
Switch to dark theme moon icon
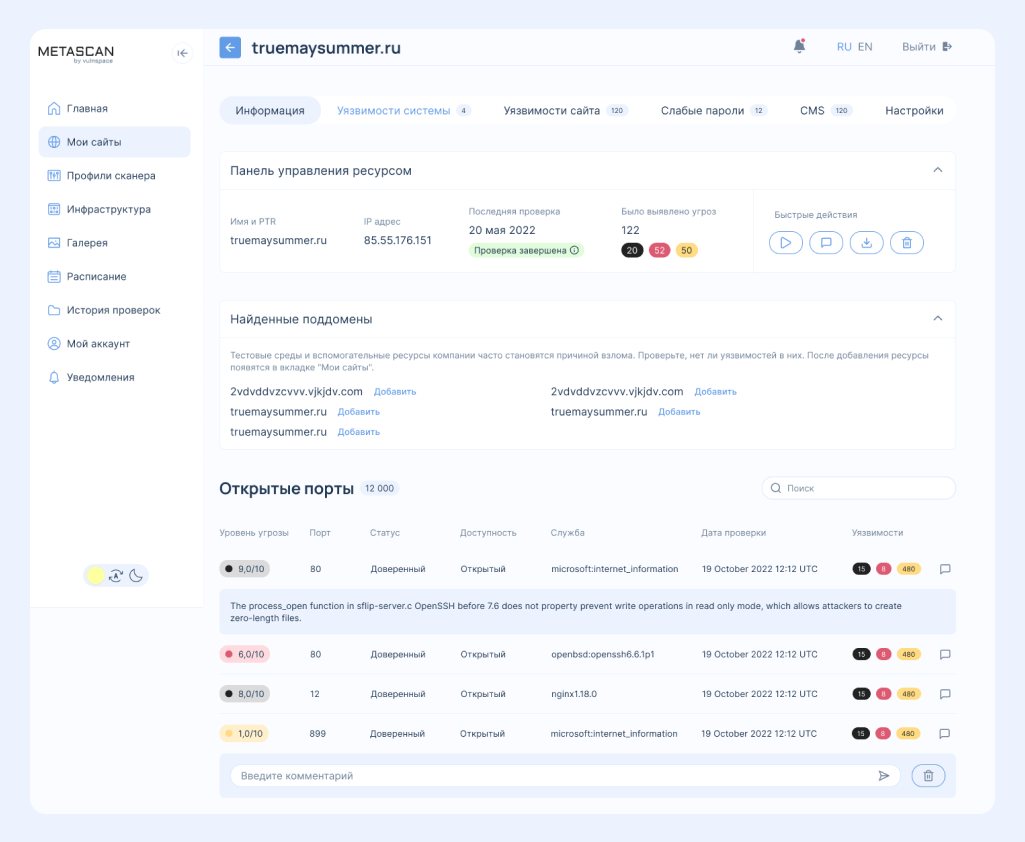pyautogui.click(x=136, y=575)
